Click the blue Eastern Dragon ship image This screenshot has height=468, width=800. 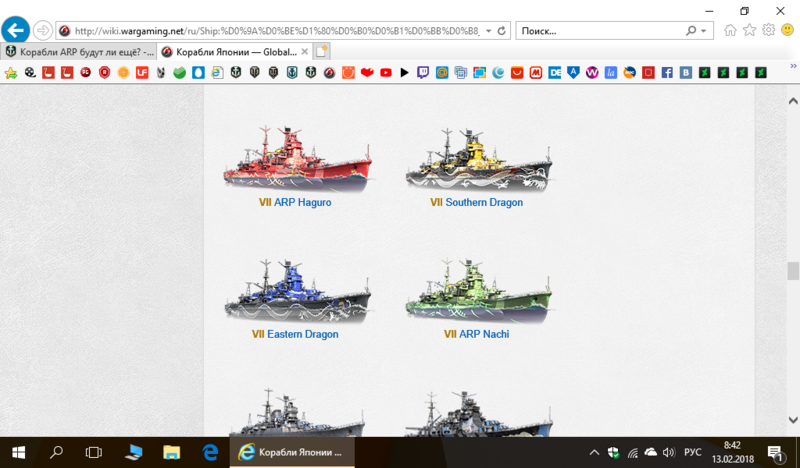(x=297, y=290)
